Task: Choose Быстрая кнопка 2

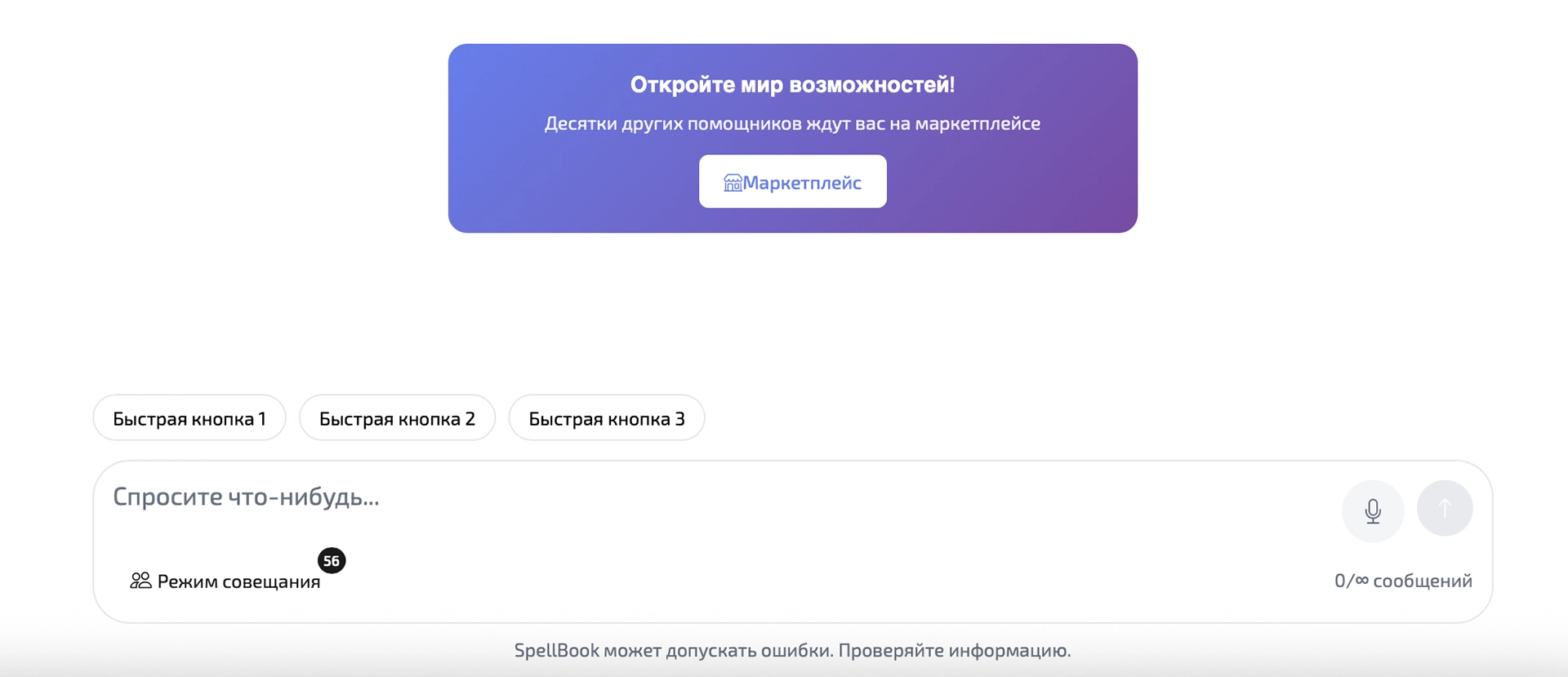Action: click(x=397, y=418)
